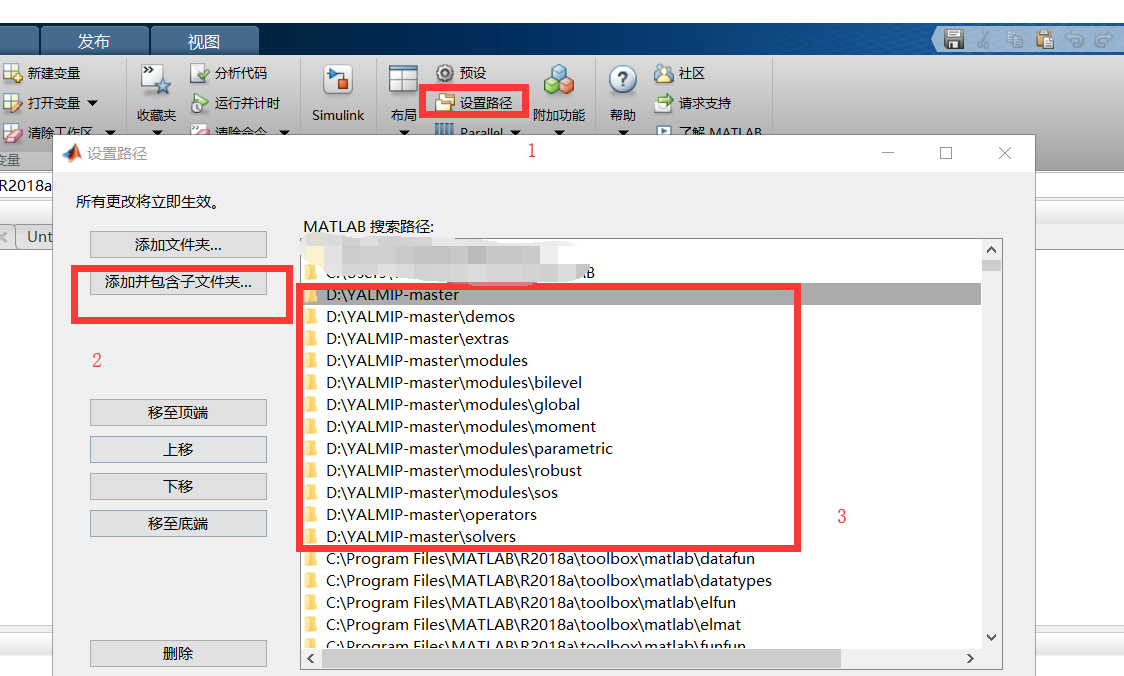1124x676 pixels.
Task: Switch to the 视图 (View) tab
Action: tap(204, 41)
